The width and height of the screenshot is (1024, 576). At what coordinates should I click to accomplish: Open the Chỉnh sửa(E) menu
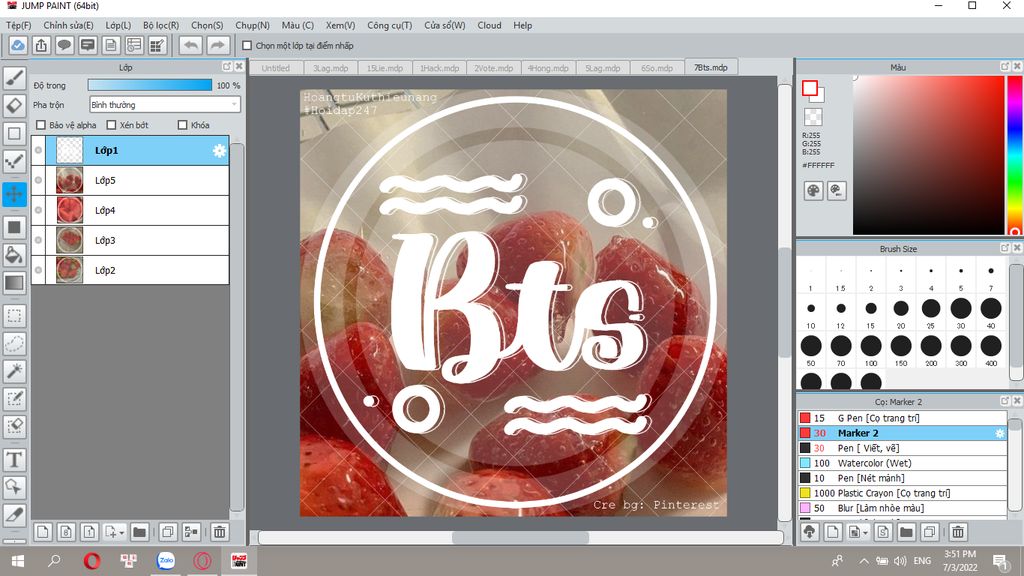pos(69,25)
